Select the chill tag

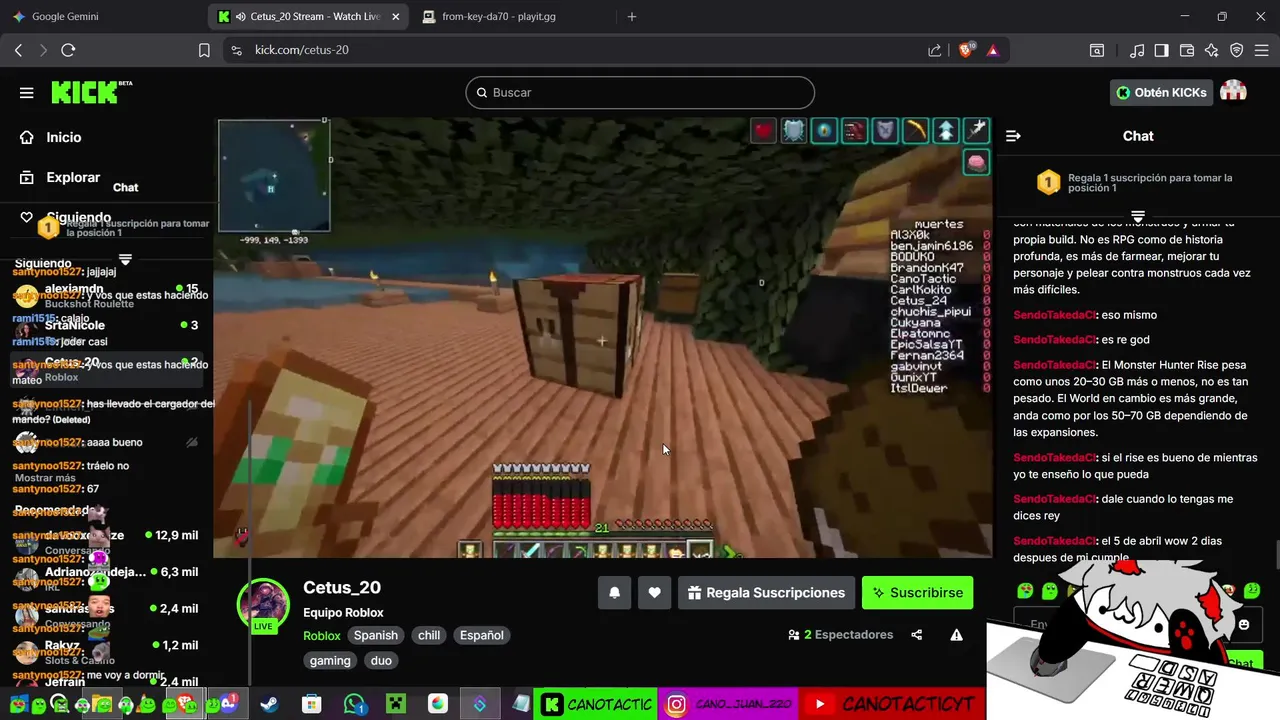[429, 635]
